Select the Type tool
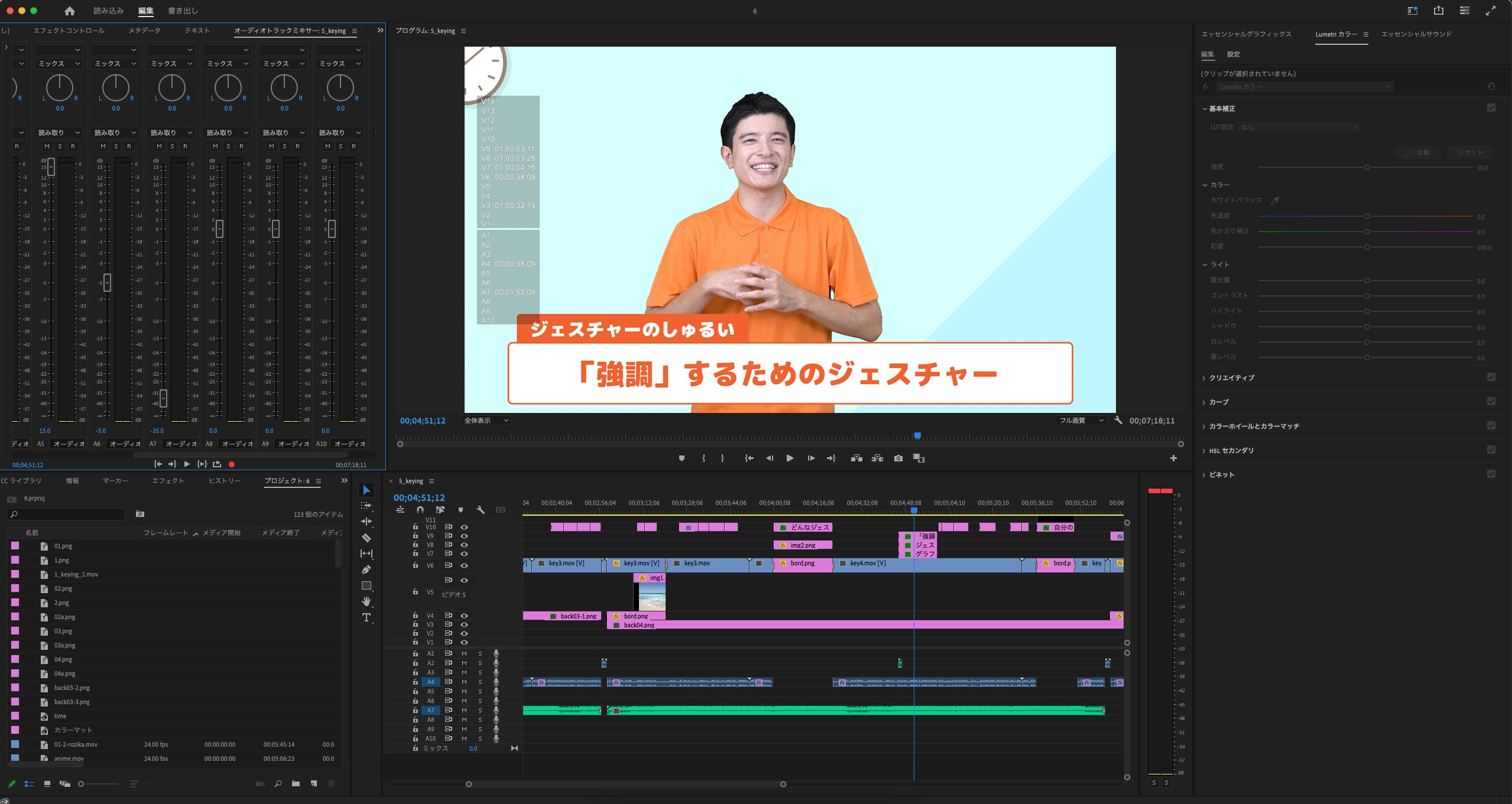The image size is (1512, 804). click(366, 617)
